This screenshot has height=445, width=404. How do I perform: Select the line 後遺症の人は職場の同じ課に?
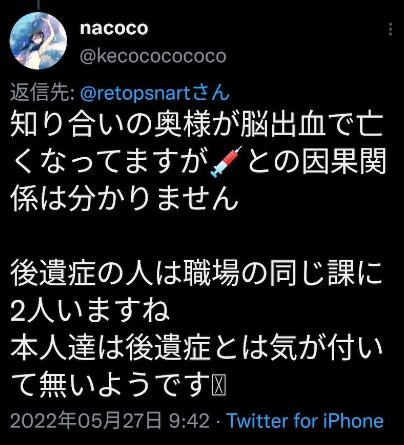pos(196,274)
